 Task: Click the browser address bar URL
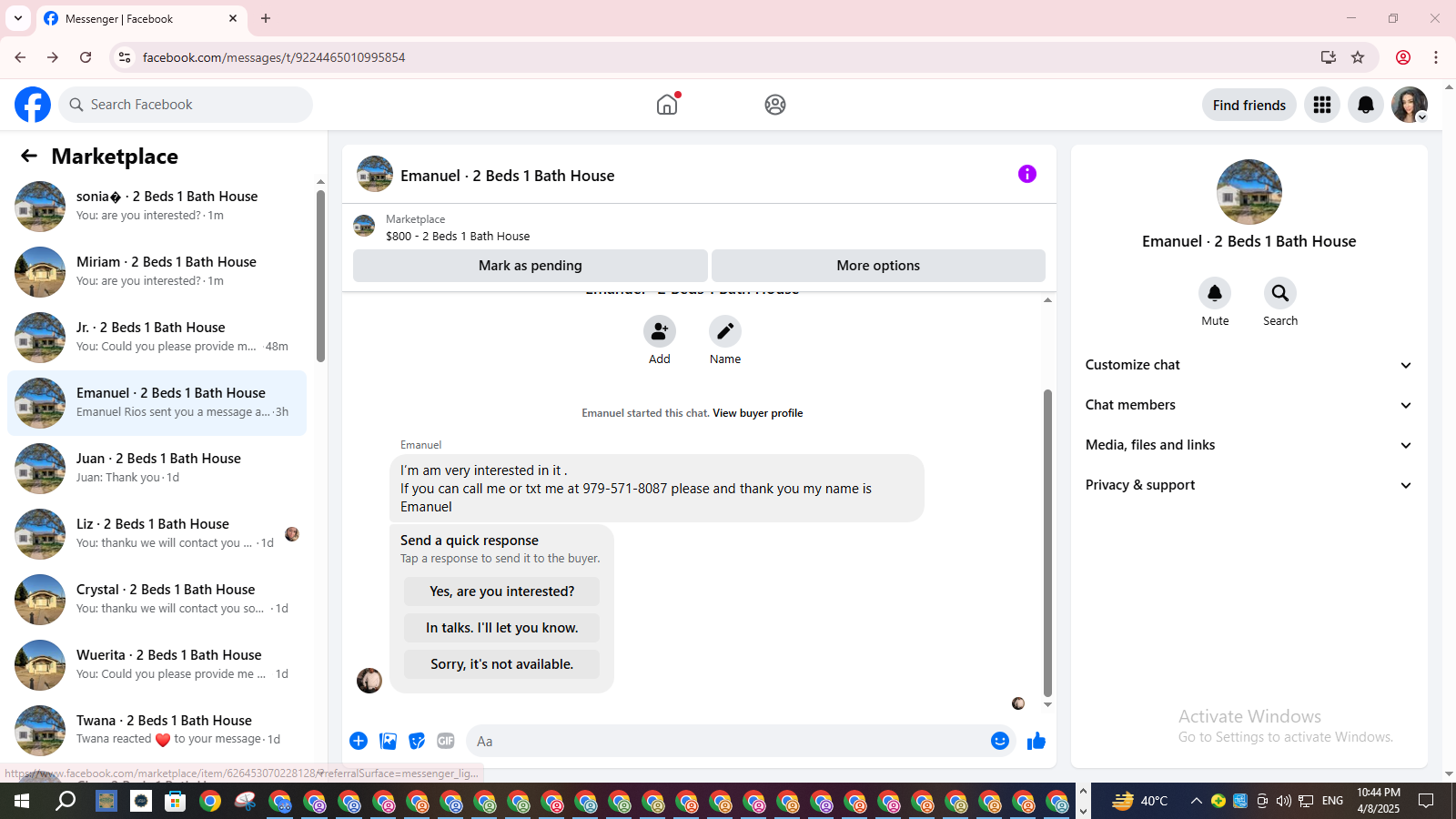click(x=274, y=57)
